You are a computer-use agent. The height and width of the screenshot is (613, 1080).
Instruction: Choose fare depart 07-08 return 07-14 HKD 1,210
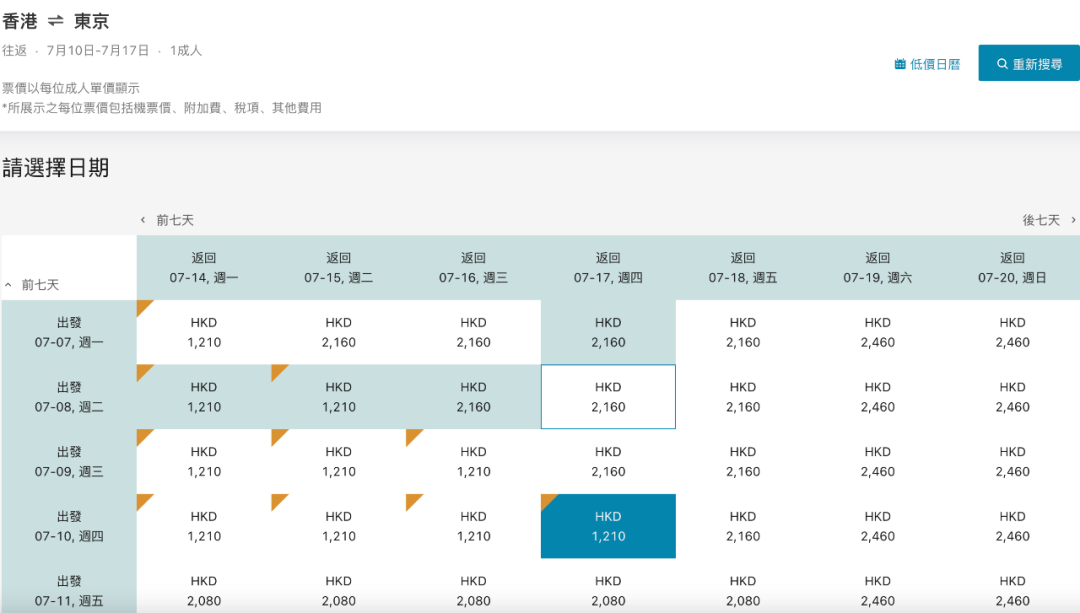204,397
